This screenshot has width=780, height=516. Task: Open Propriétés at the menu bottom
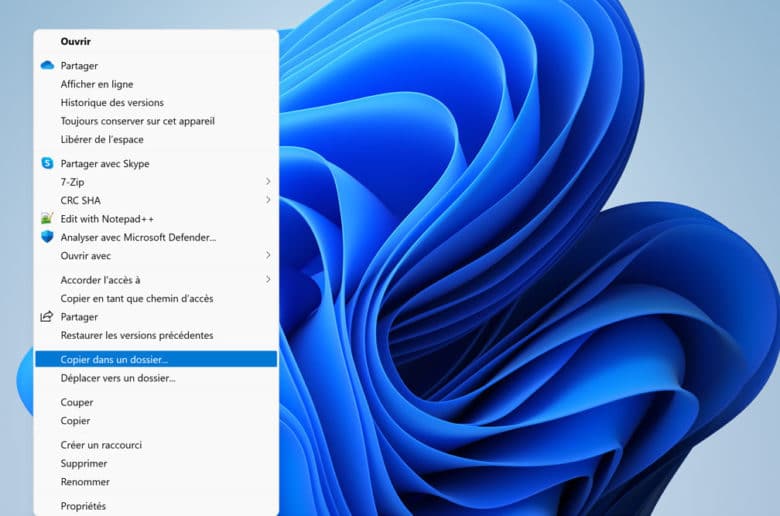[83, 506]
